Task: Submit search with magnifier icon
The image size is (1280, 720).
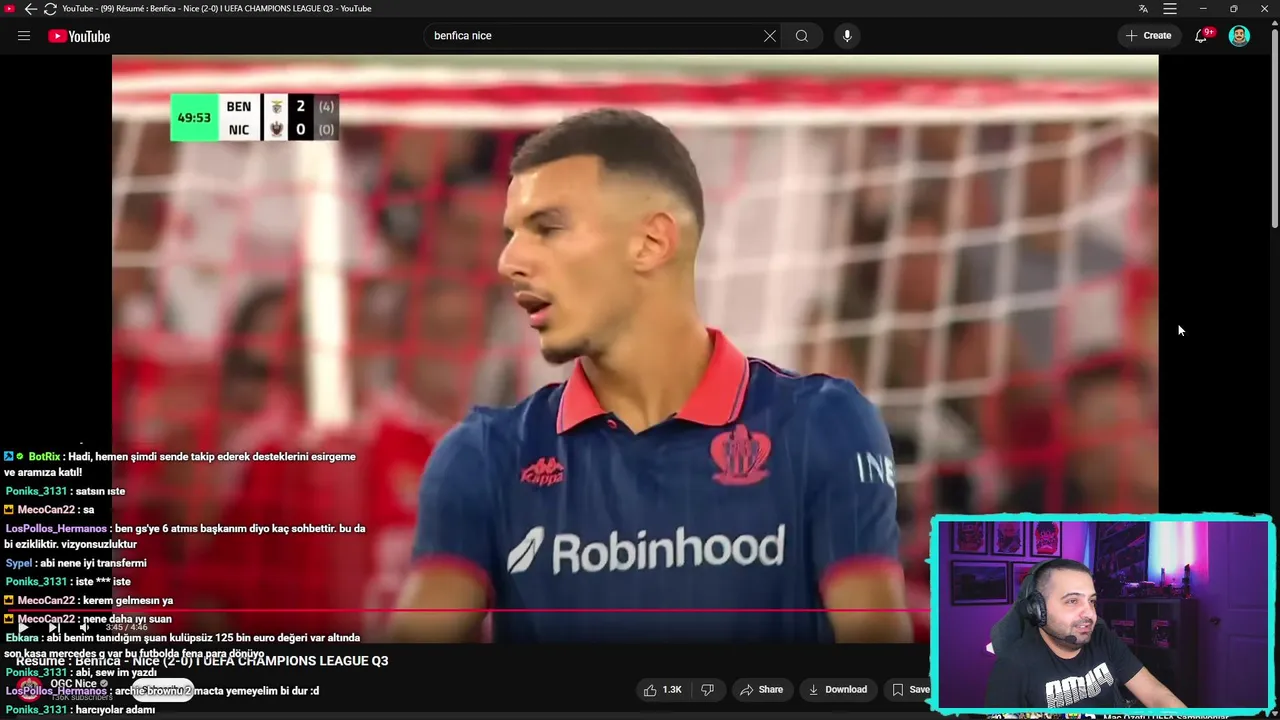Action: point(802,36)
